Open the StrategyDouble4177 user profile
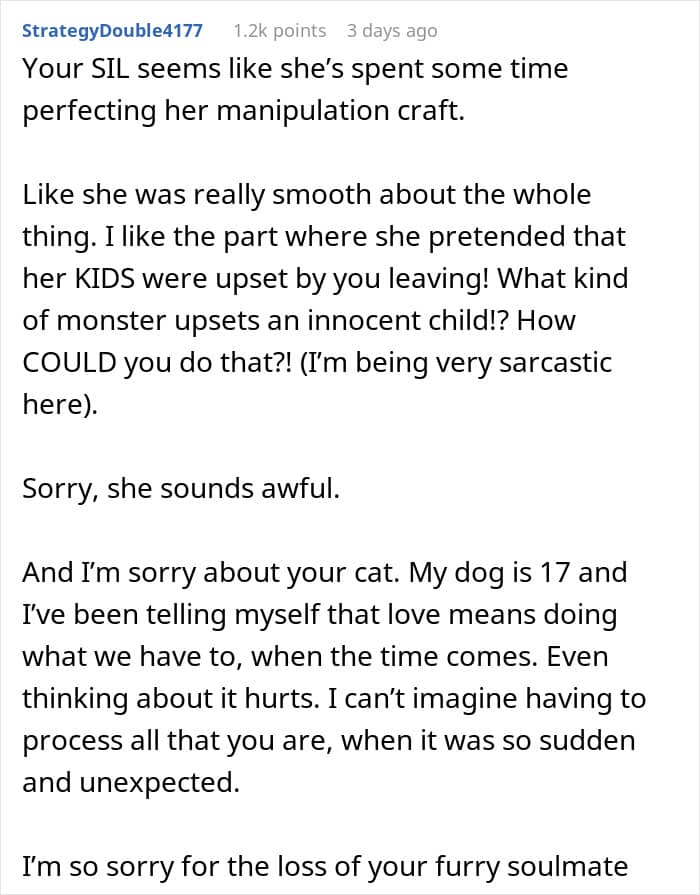Viewport: 700px width, 895px height. pos(112,30)
